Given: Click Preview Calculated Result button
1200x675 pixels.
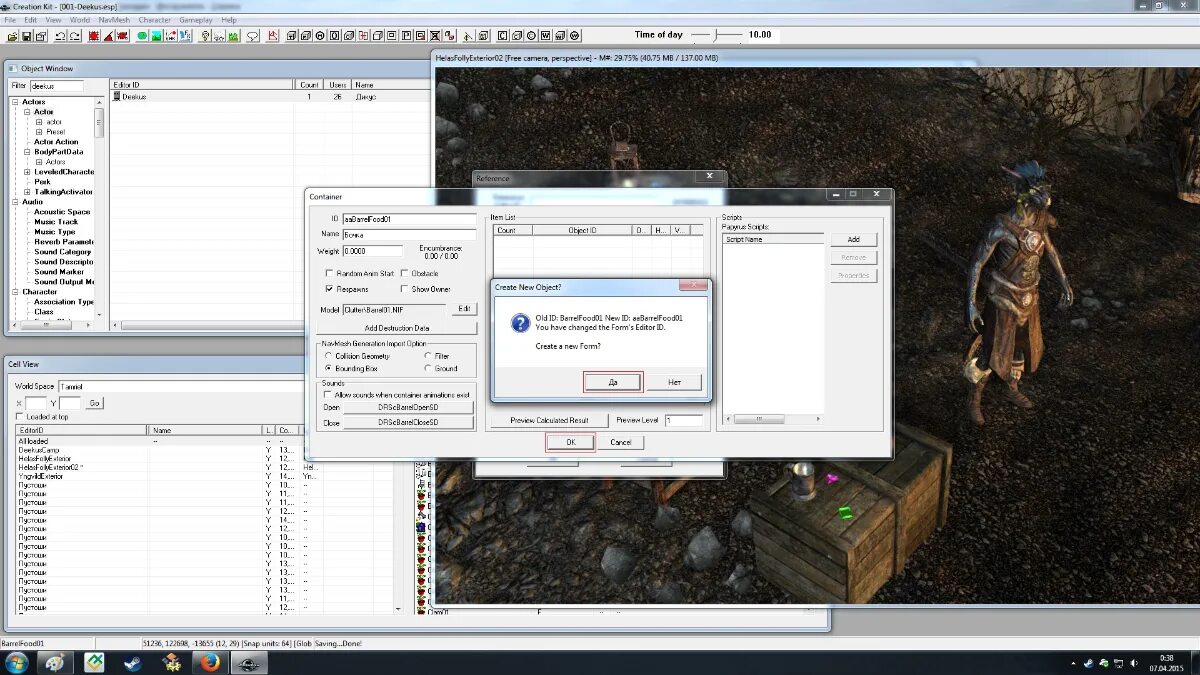Looking at the screenshot, I should pyautogui.click(x=549, y=421).
